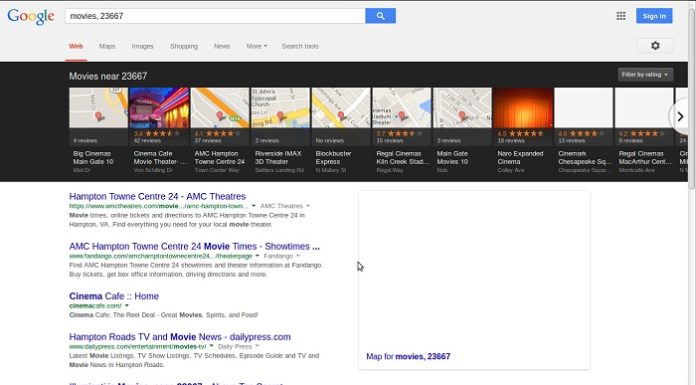This screenshot has height=385, width=696.
Task: Expand arrow next to dailypress.com URL
Action: point(211,346)
